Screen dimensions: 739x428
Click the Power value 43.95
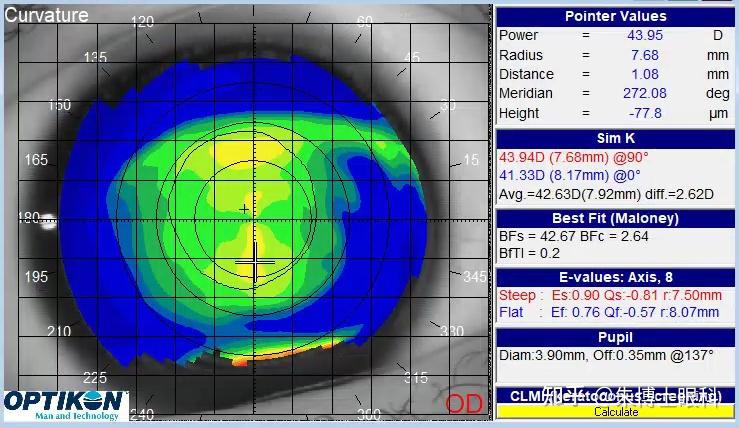click(x=645, y=35)
